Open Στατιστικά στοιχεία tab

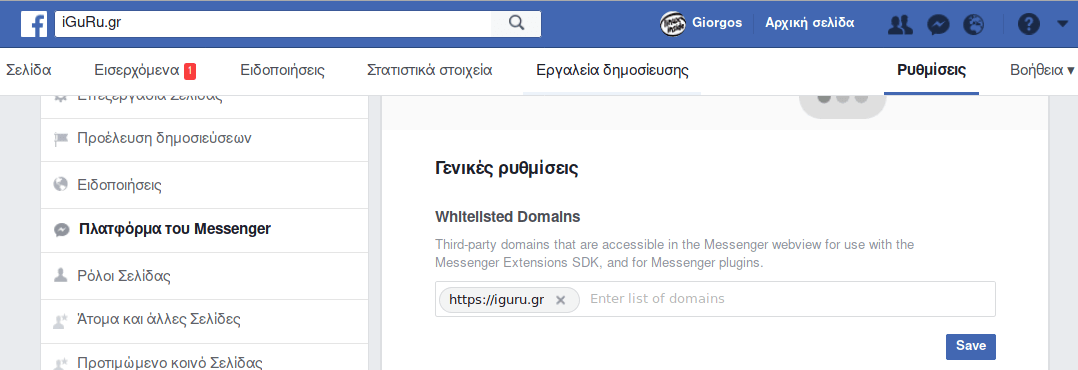pos(430,70)
